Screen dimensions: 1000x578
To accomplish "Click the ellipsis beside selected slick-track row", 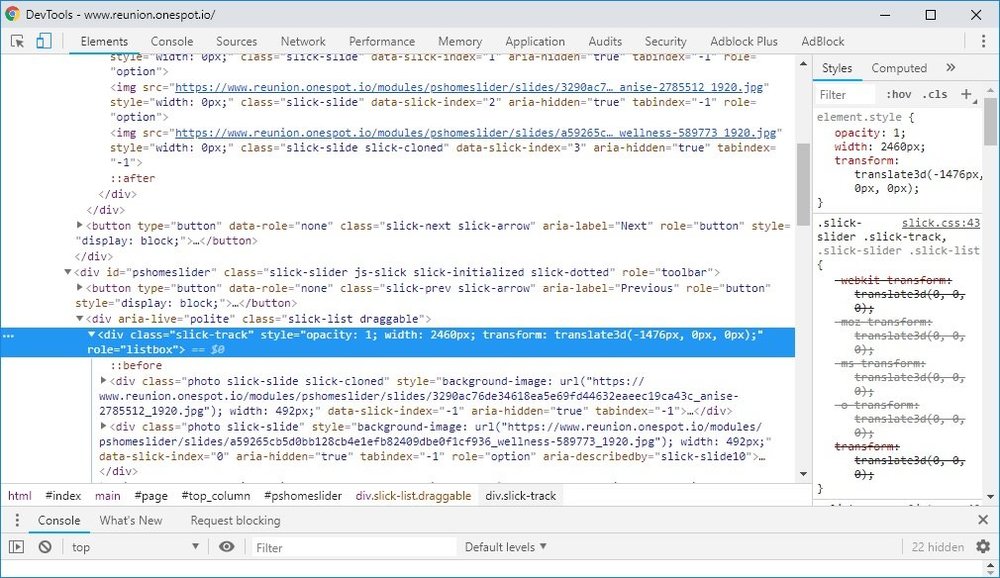I will point(8,336).
